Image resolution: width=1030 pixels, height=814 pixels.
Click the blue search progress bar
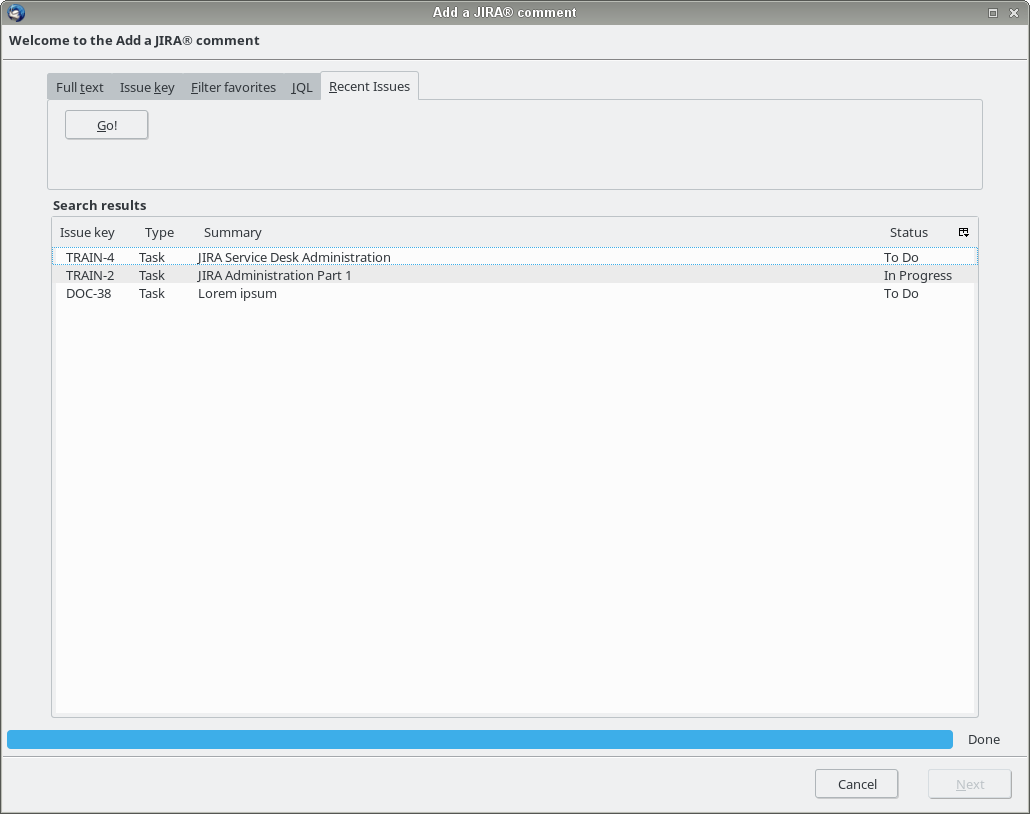coord(480,739)
